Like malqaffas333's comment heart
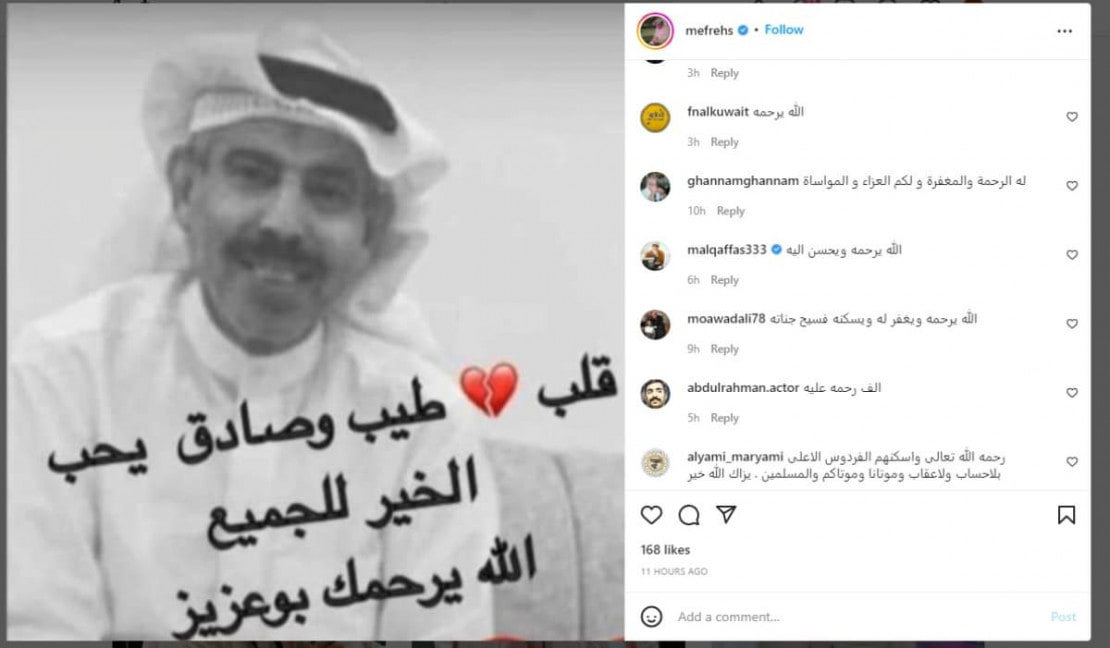Screen dimensions: 1110x648 [x=1072, y=255]
